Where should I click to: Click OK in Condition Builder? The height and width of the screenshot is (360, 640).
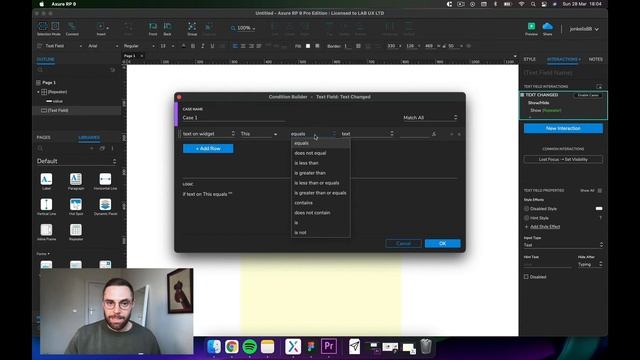[x=442, y=244]
